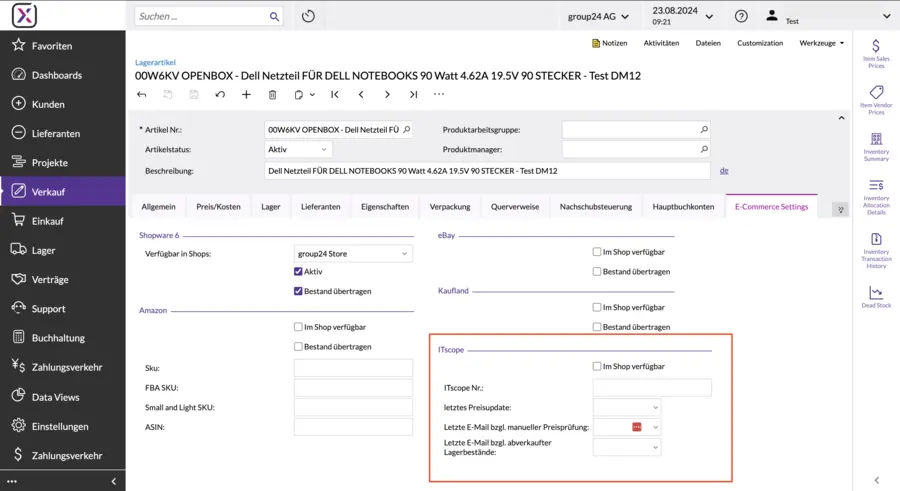Enable Kaufland Im Shop verfügbar
Viewport: 900px width, 491px height.
597,307
